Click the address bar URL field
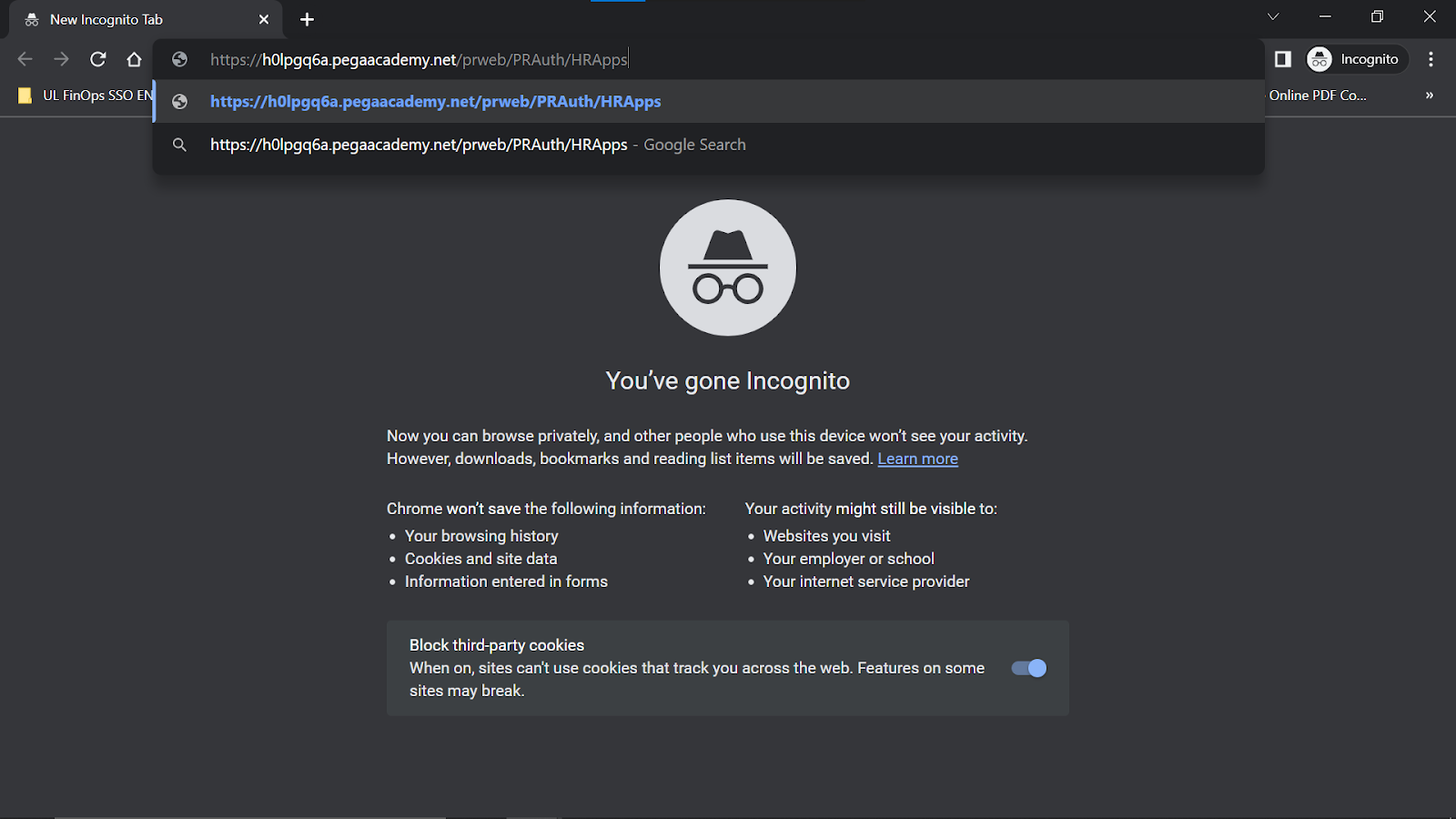Screen dimensions: 1456x819 coord(710,59)
